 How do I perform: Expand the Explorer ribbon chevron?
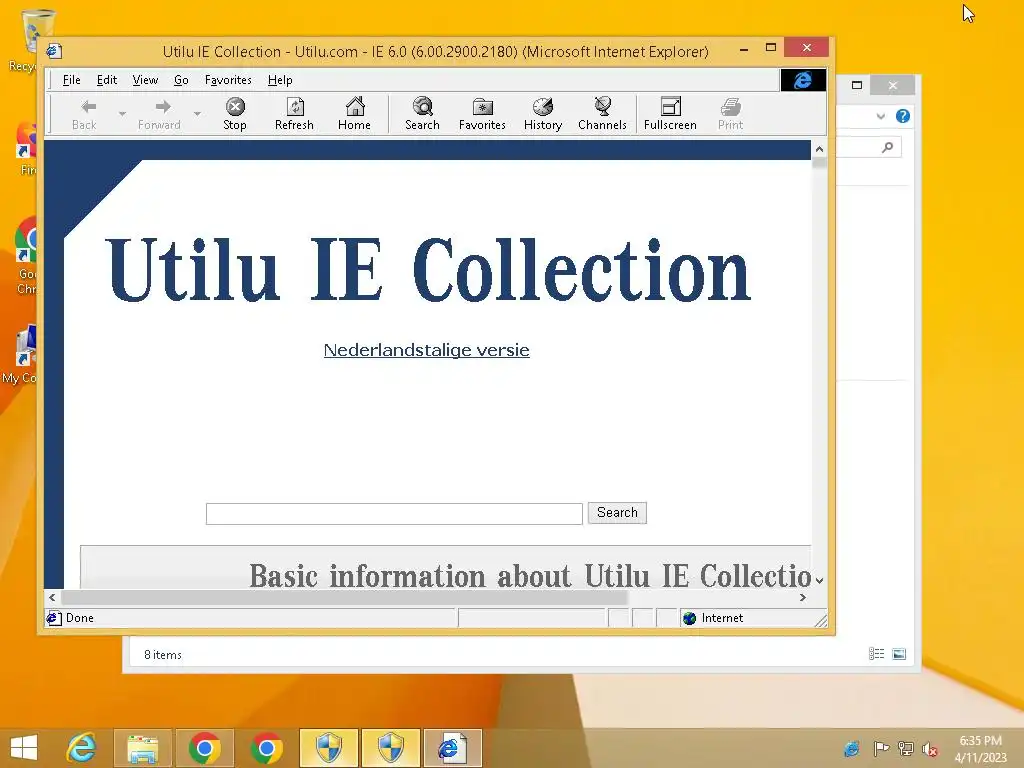880,116
